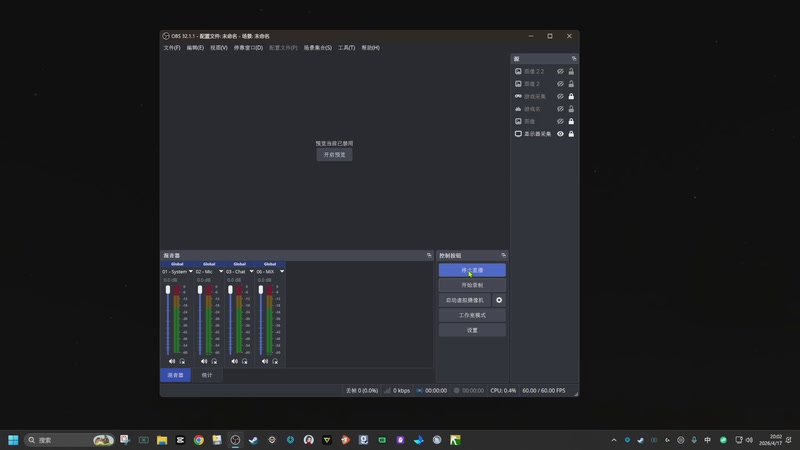Click the 06 - MIX volume fader
Viewport: 800px width, 450px height.
pyautogui.click(x=261, y=290)
